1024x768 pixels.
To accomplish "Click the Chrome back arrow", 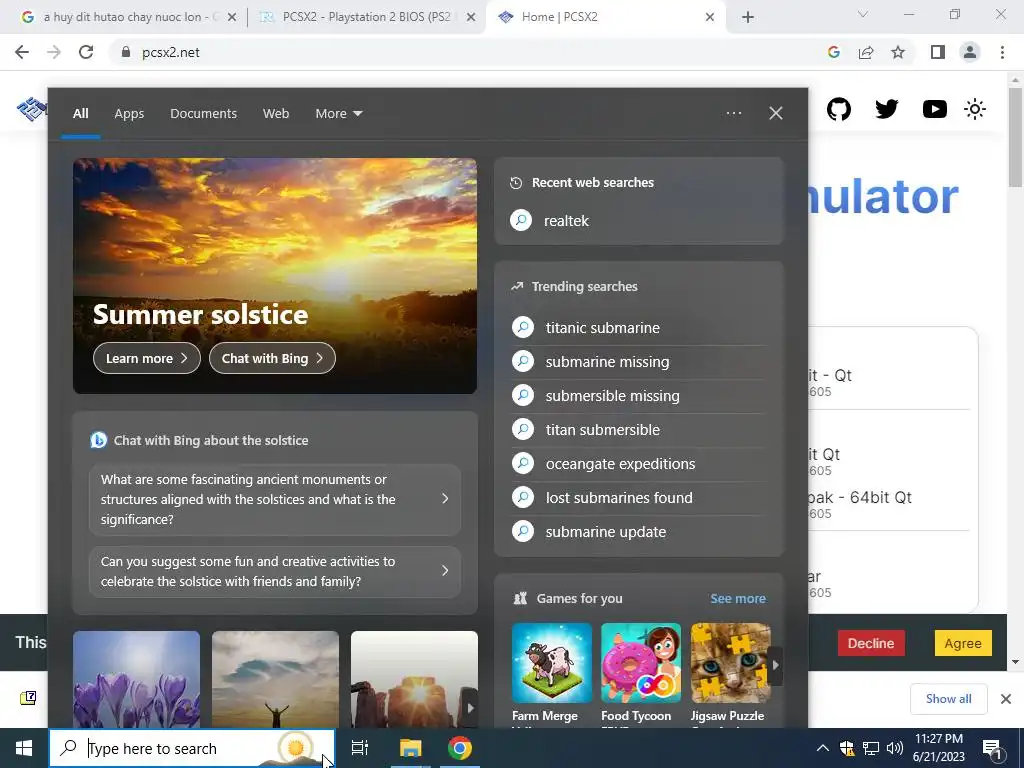I will (x=22, y=52).
